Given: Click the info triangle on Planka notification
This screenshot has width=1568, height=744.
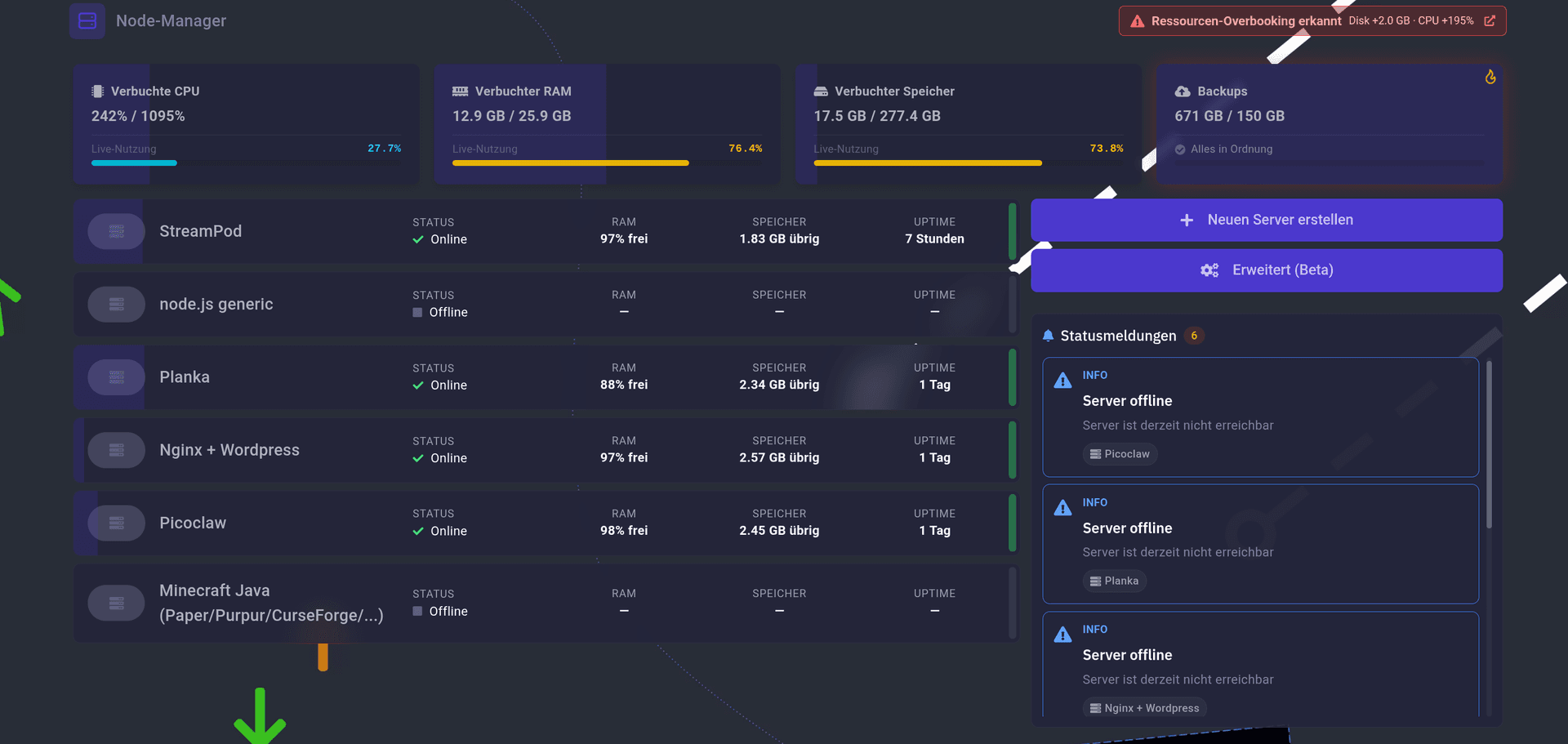Looking at the screenshot, I should tap(1062, 508).
